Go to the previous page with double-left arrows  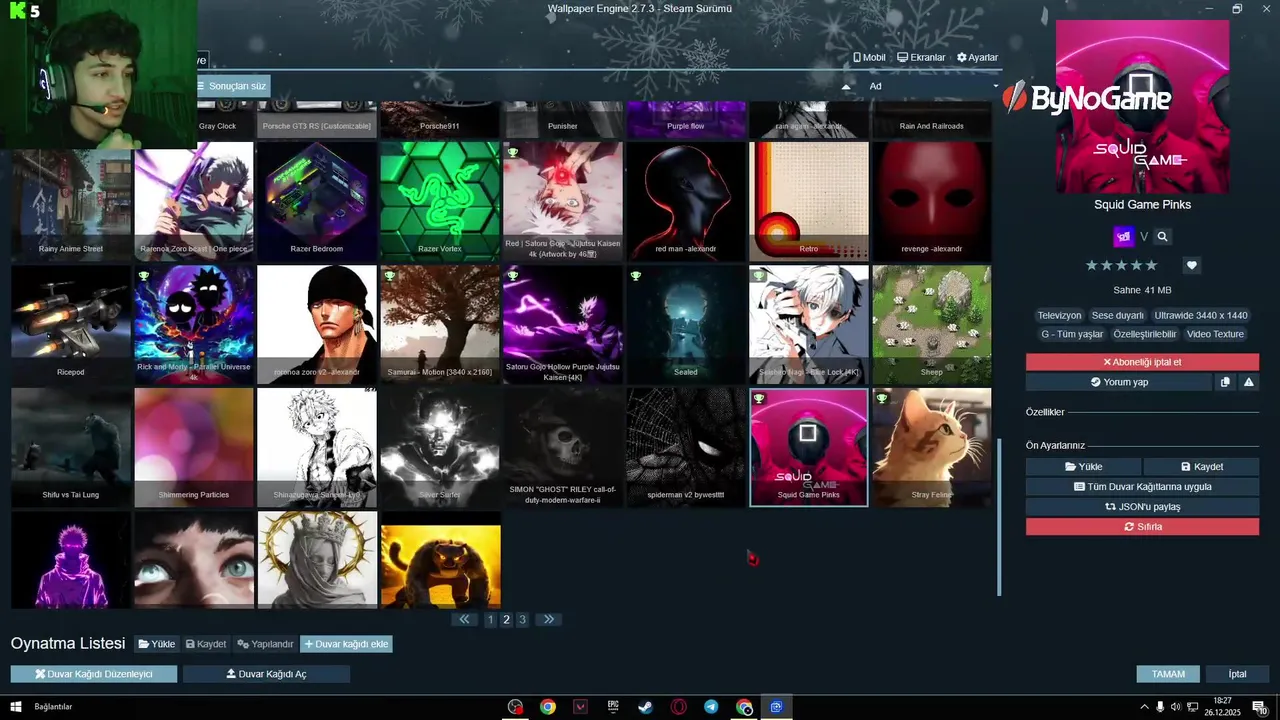pyautogui.click(x=464, y=620)
